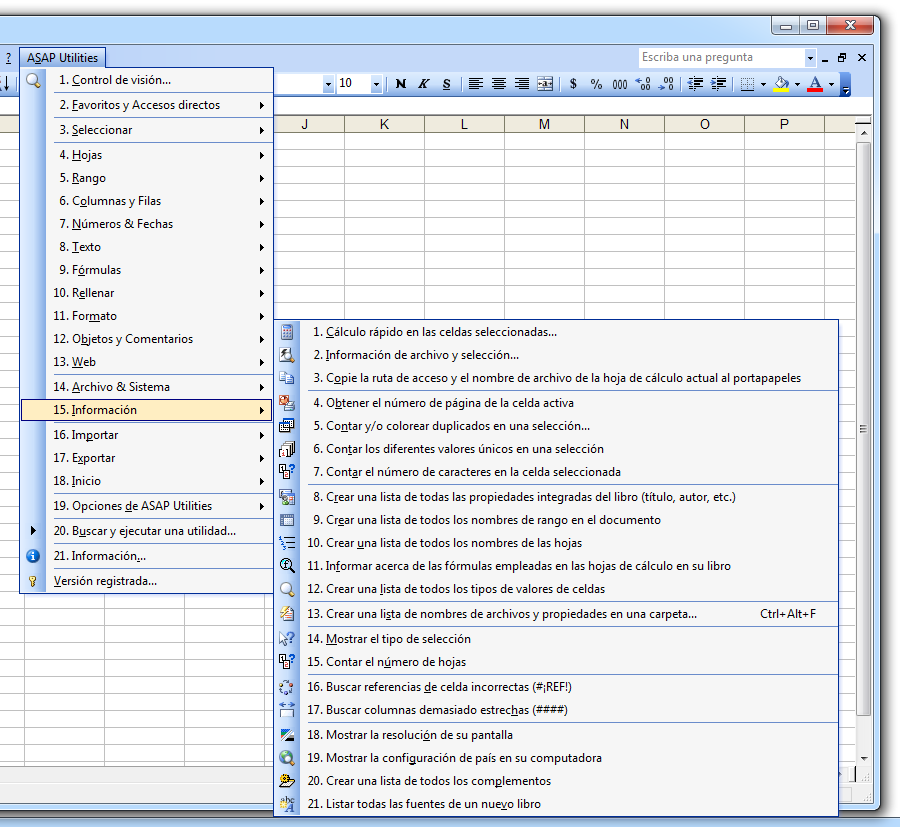The image size is (900, 827).
Task: Click the blue info icon in the ASAP sidebar
Action: coord(33,556)
